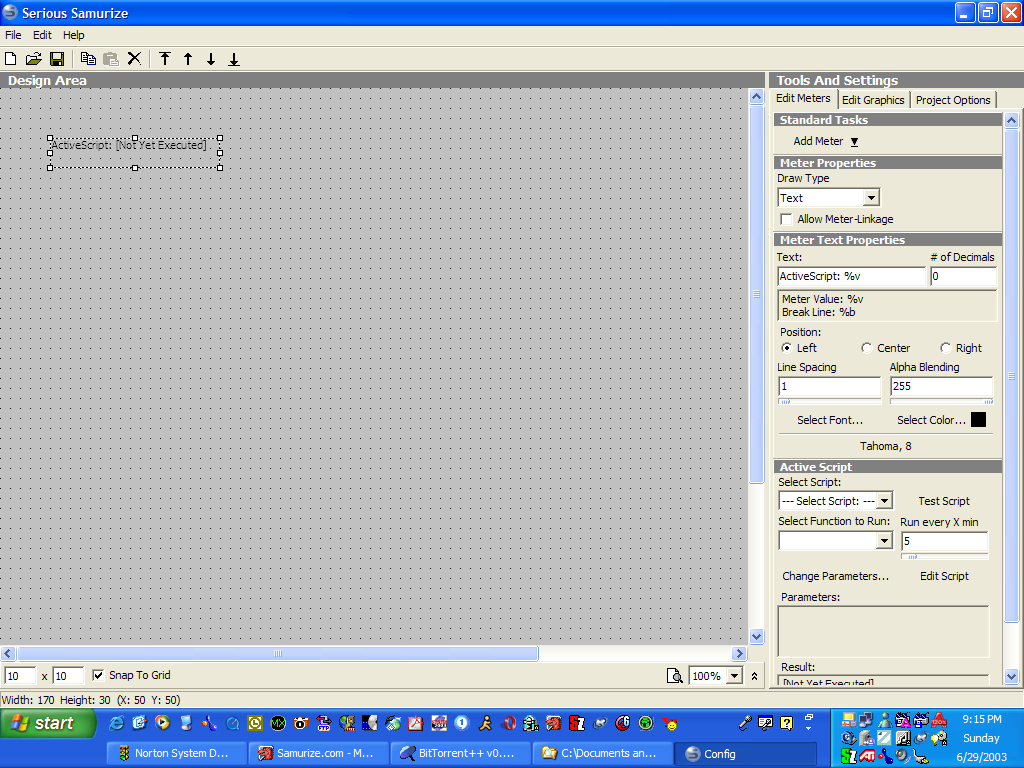Click the Line Spacing slider

(829, 402)
